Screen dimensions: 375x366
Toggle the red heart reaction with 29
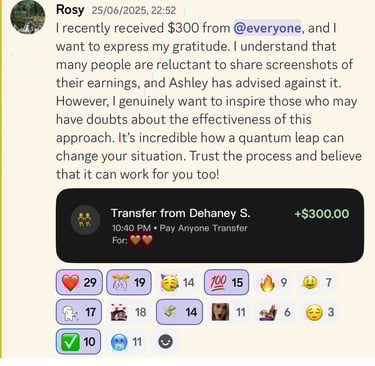tap(79, 282)
